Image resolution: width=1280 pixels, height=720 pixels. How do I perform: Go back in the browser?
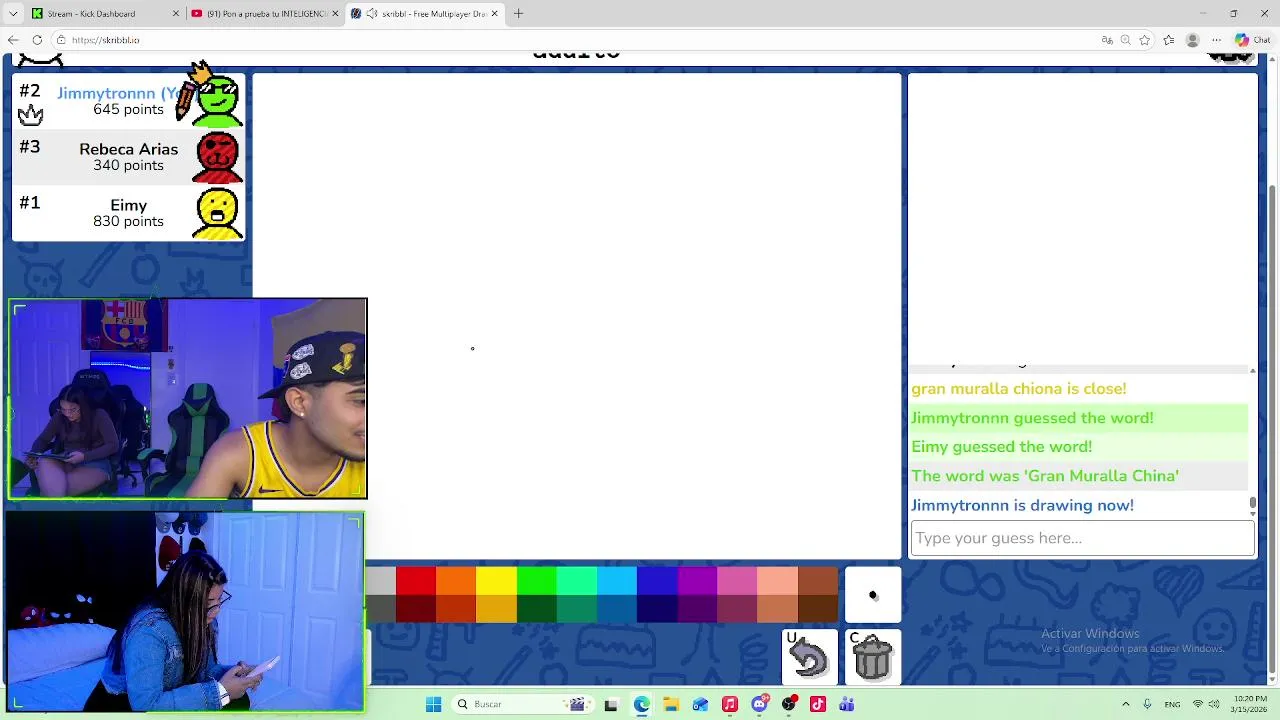pyautogui.click(x=13, y=40)
